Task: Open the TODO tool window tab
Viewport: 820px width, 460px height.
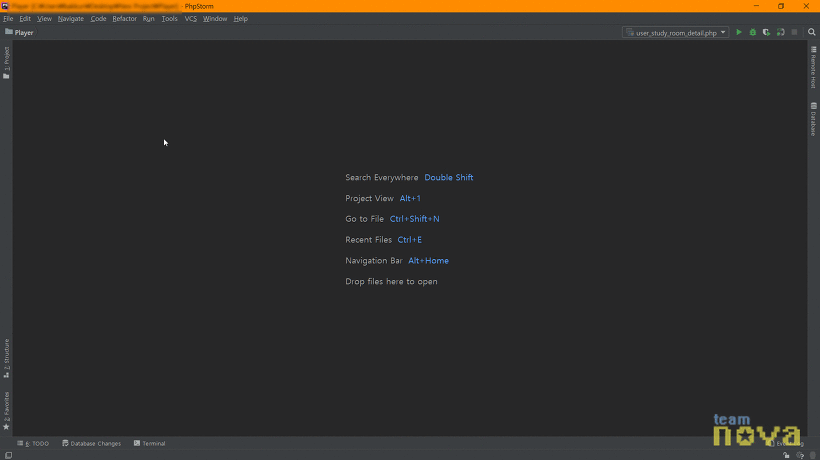Action: tap(33, 443)
